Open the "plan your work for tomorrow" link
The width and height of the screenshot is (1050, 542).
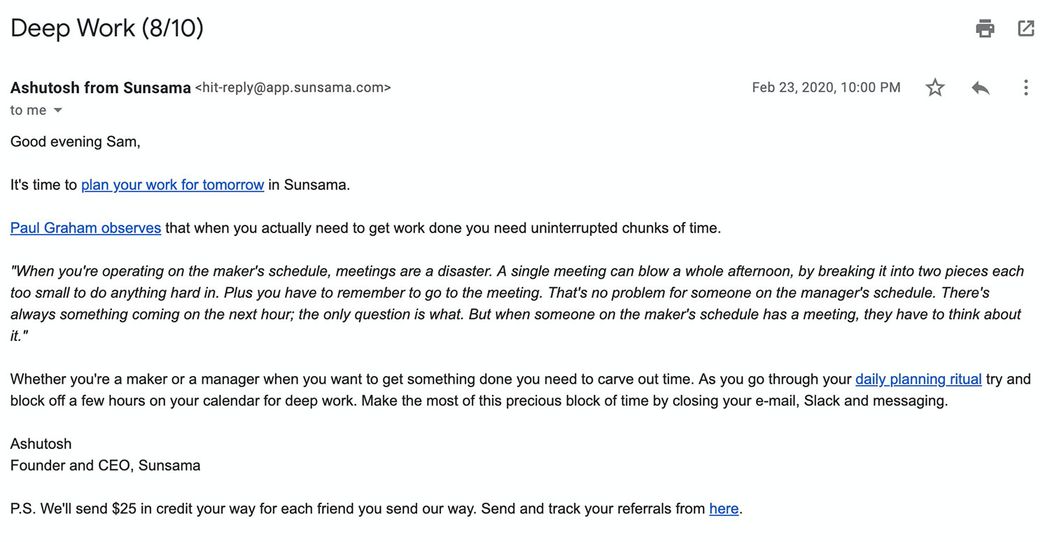pos(172,185)
